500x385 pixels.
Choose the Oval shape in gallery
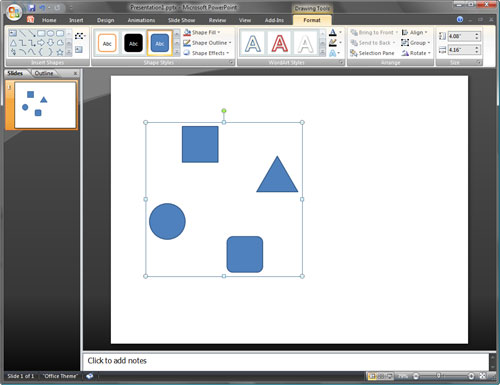tap(50, 33)
